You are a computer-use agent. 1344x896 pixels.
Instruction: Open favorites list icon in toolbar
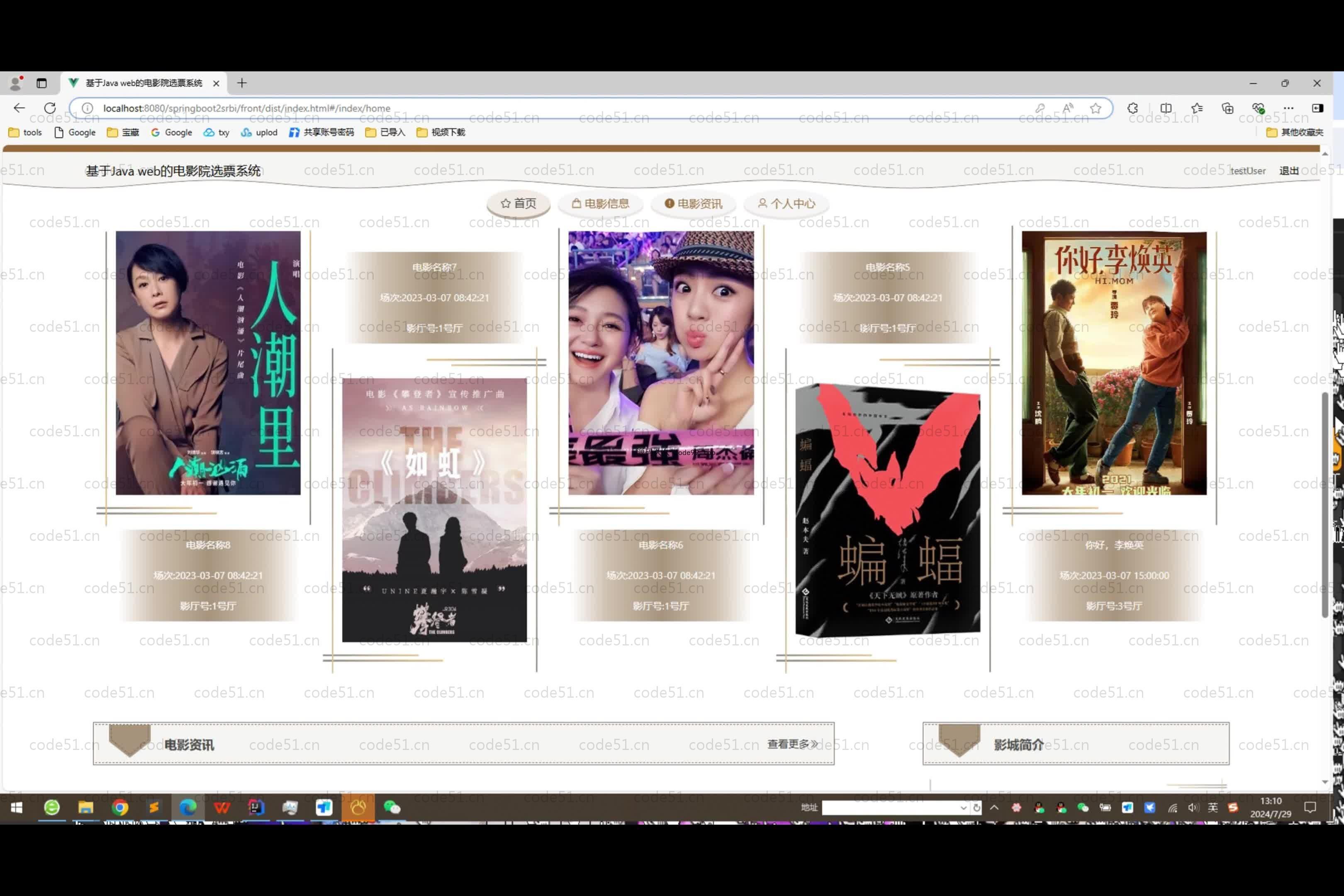pyautogui.click(x=1197, y=108)
